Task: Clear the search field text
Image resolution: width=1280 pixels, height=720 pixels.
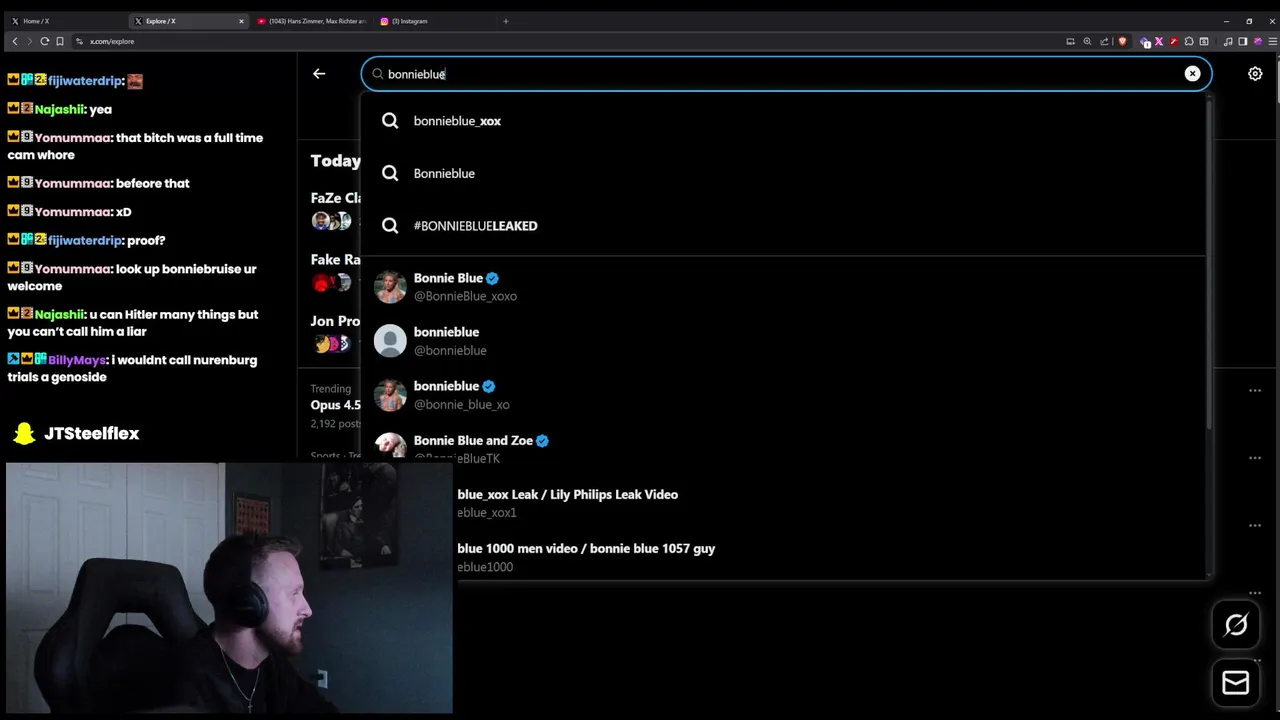Action: tap(1192, 73)
